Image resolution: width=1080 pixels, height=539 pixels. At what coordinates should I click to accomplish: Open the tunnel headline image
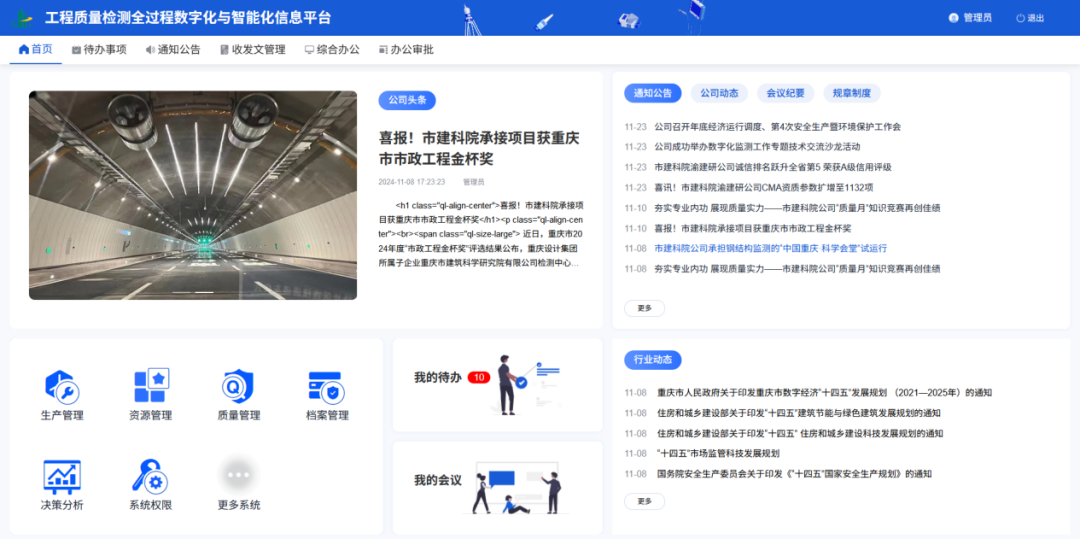click(x=193, y=195)
